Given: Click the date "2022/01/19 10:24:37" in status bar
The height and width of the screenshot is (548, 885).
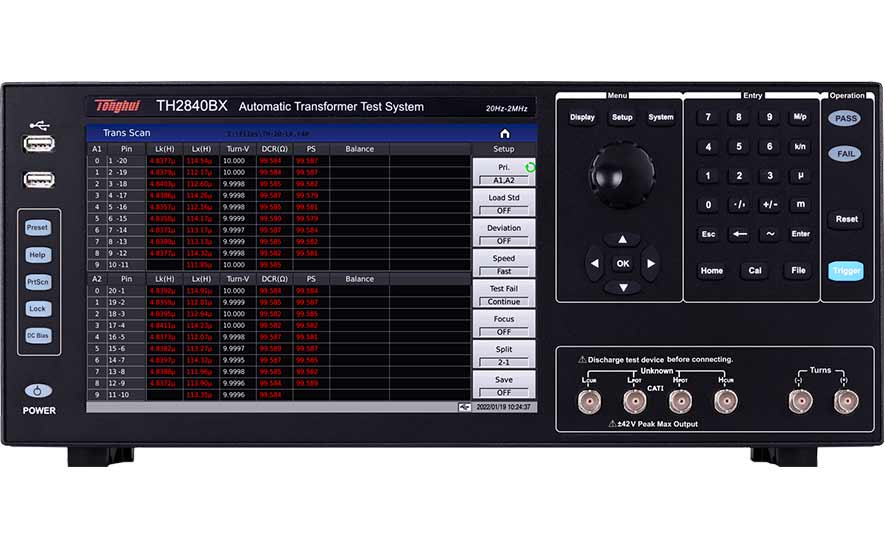Looking at the screenshot, I should 503,407.
